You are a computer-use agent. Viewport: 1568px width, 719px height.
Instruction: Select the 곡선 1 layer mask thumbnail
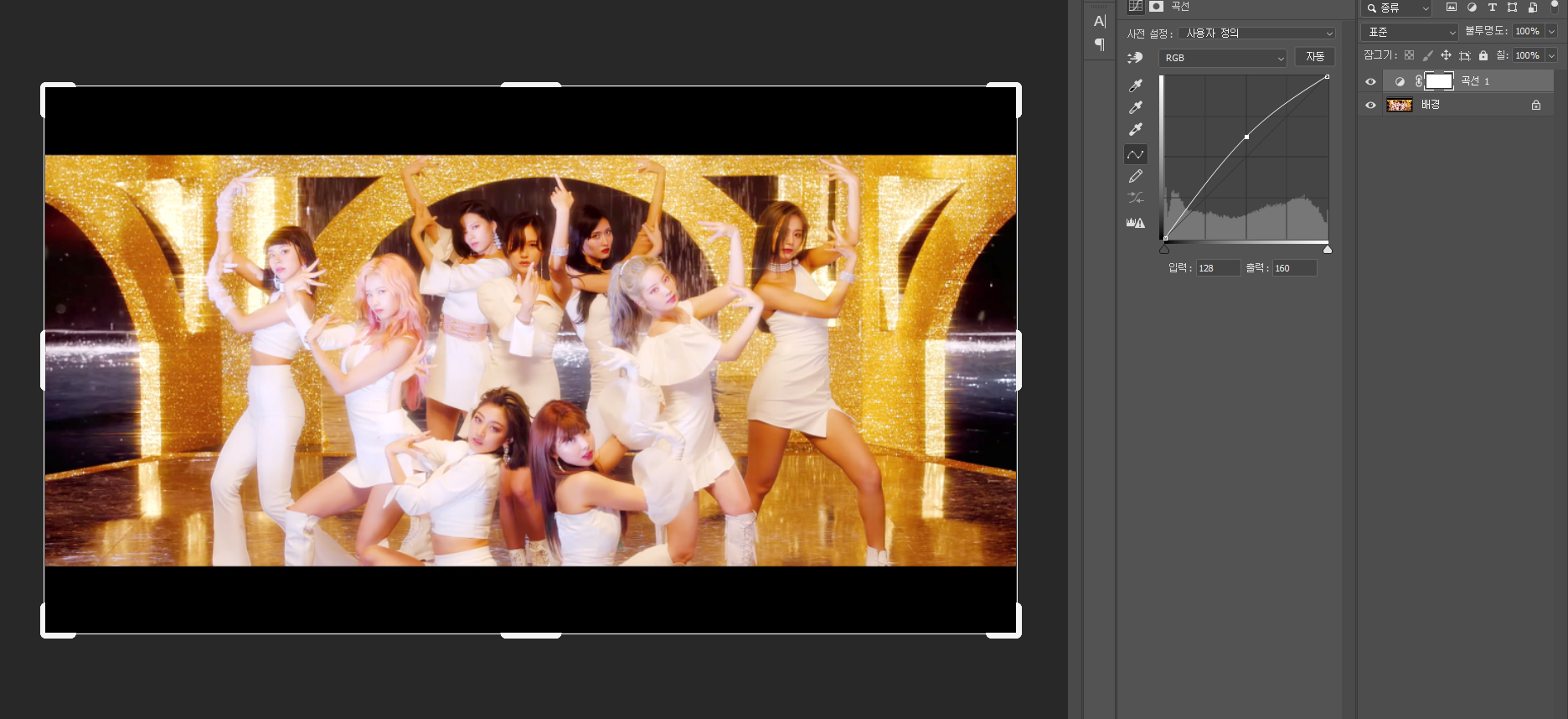1438,81
